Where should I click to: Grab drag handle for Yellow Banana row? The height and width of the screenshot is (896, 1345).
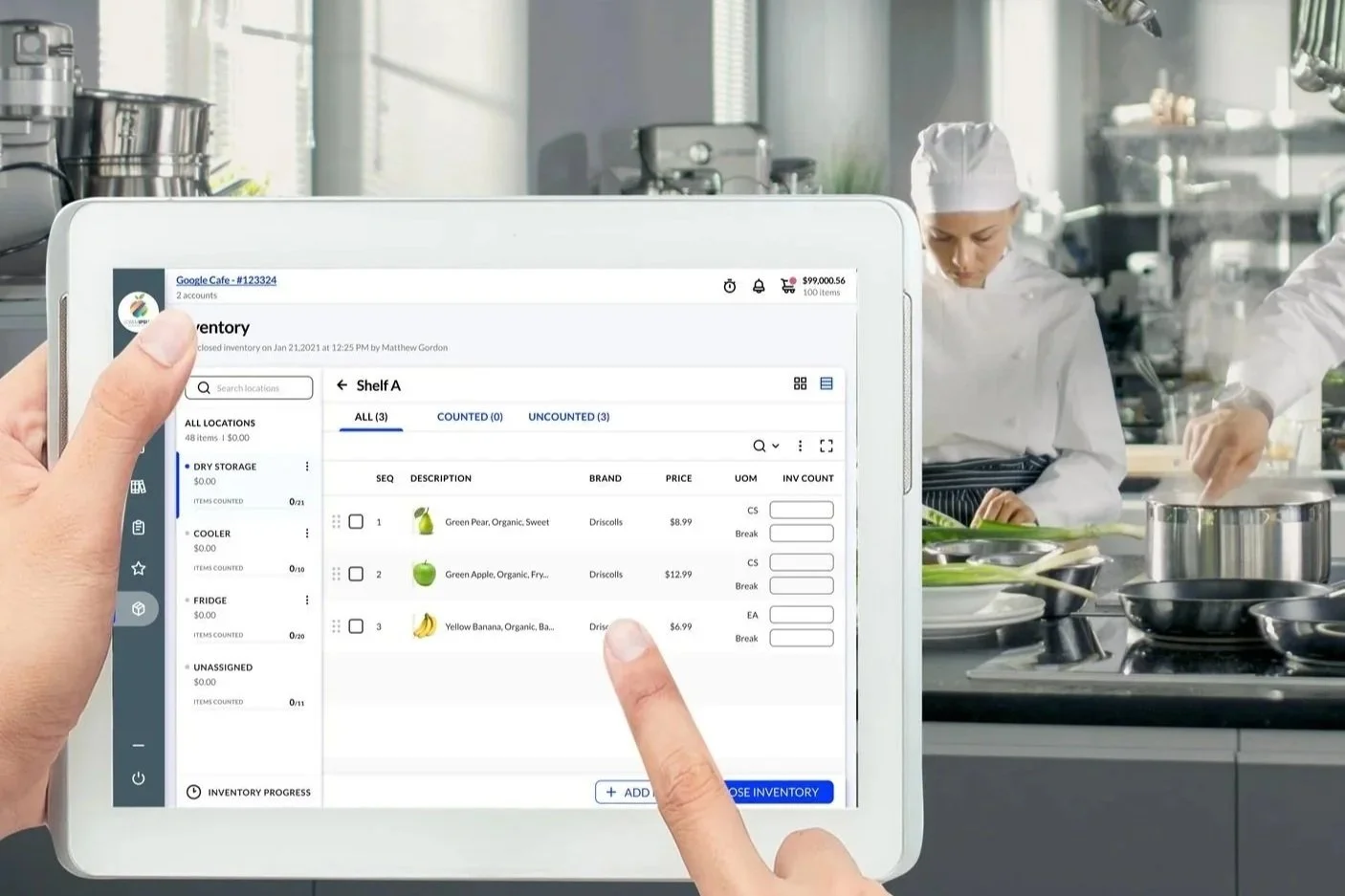pos(336,626)
